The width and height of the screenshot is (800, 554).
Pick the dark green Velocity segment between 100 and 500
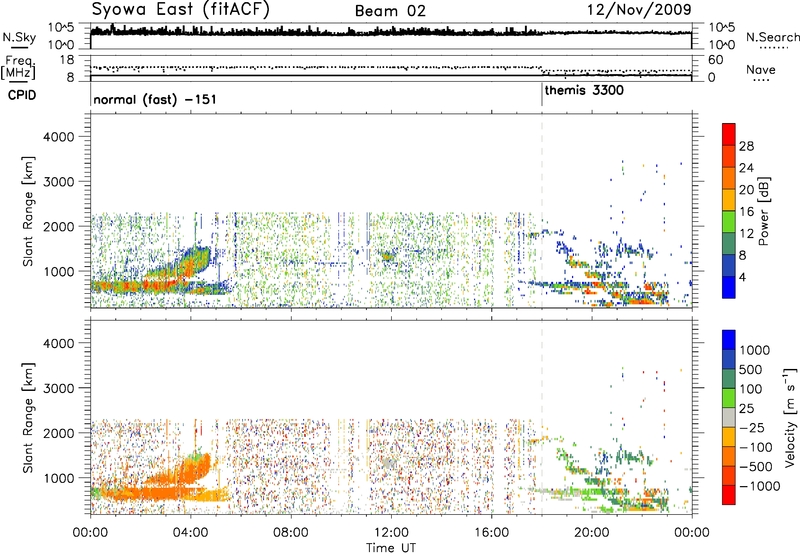[729, 379]
